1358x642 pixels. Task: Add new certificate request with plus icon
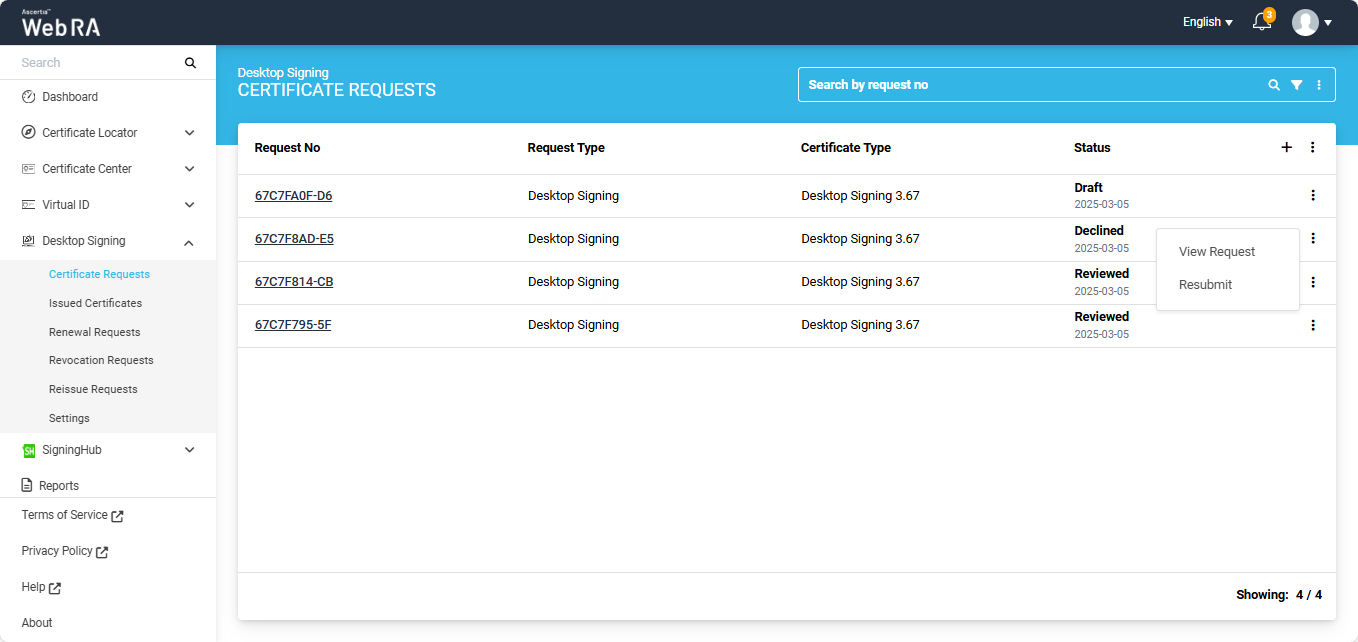pos(1287,147)
